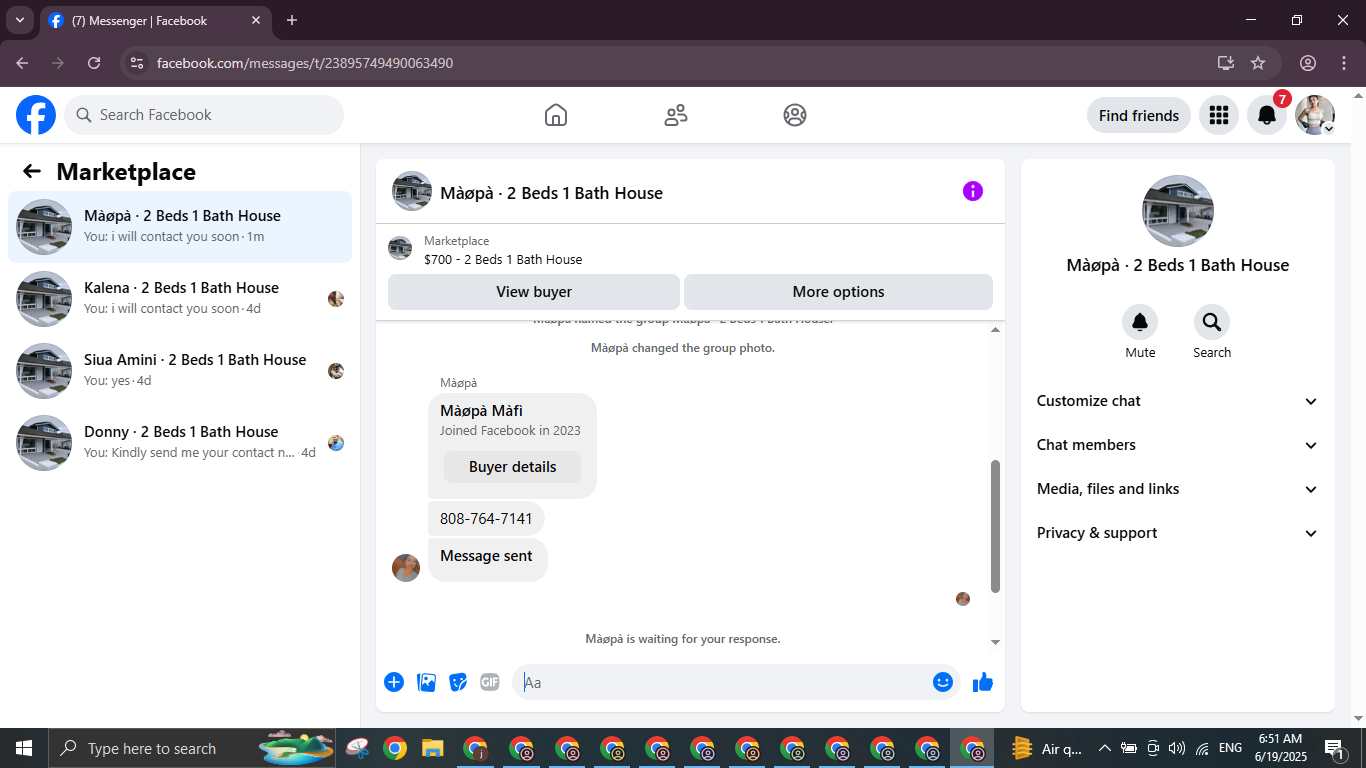Viewport: 1366px width, 768px height.
Task: Open the taskbar clock and date
Action: click(1279, 748)
